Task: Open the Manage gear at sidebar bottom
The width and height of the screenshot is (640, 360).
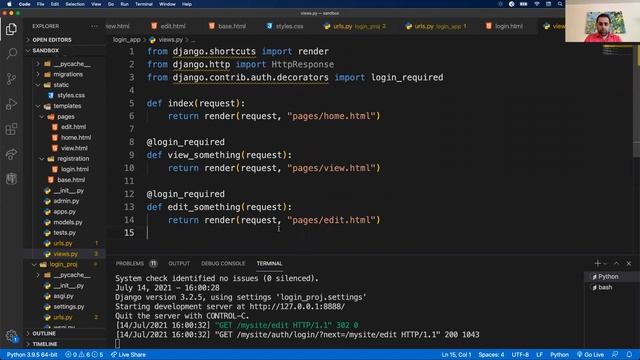Action: pyautogui.click(x=11, y=336)
